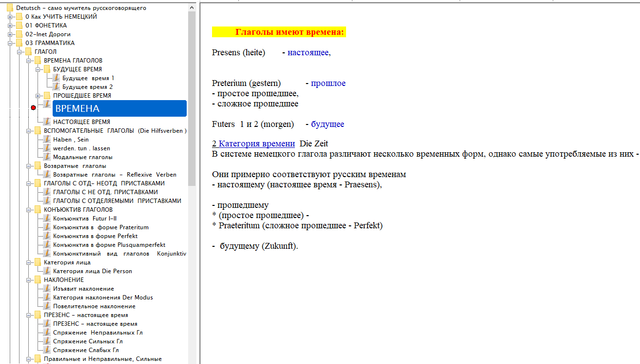Click the text 'Preterium (gestern)'

(247, 83)
